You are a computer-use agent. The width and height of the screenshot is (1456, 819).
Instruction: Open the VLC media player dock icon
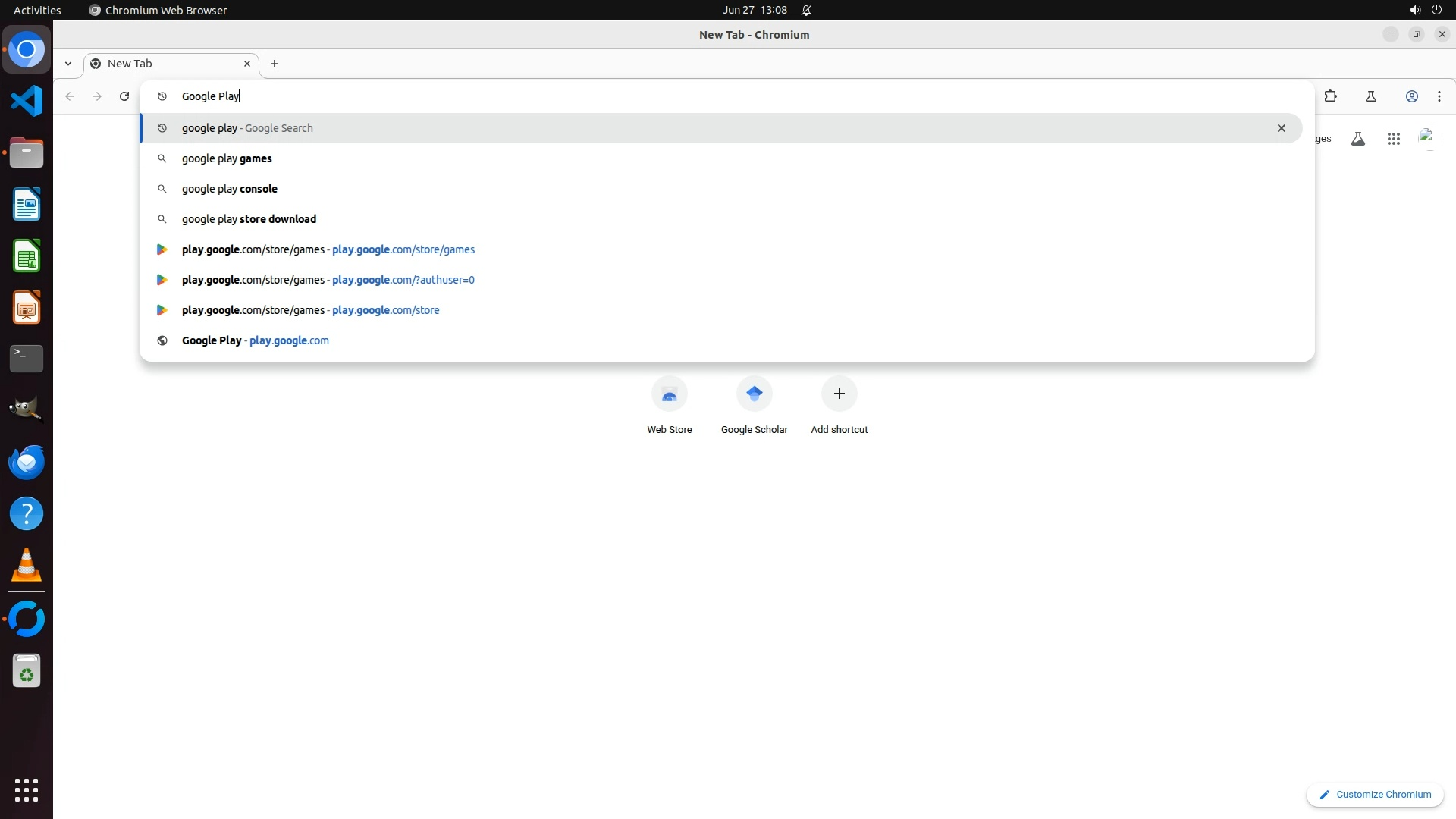[27, 565]
